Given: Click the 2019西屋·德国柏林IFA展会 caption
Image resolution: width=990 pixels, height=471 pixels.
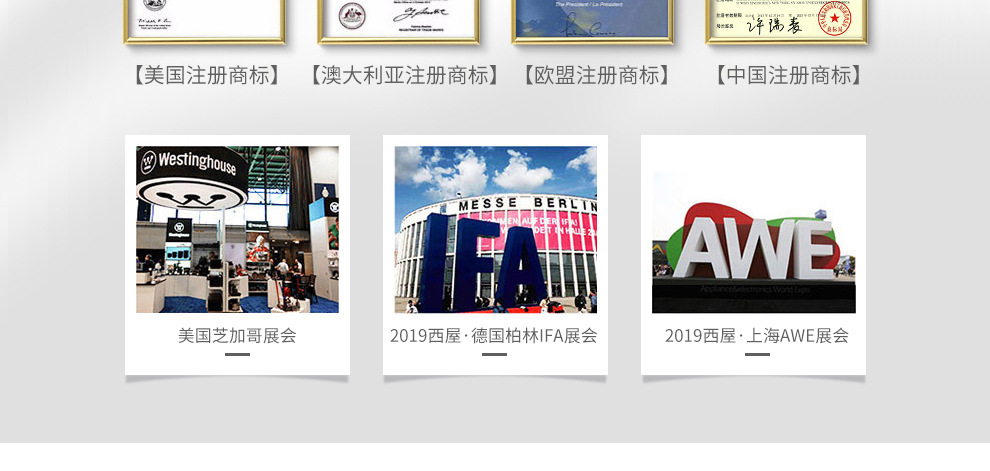Looking at the screenshot, I should [x=494, y=335].
